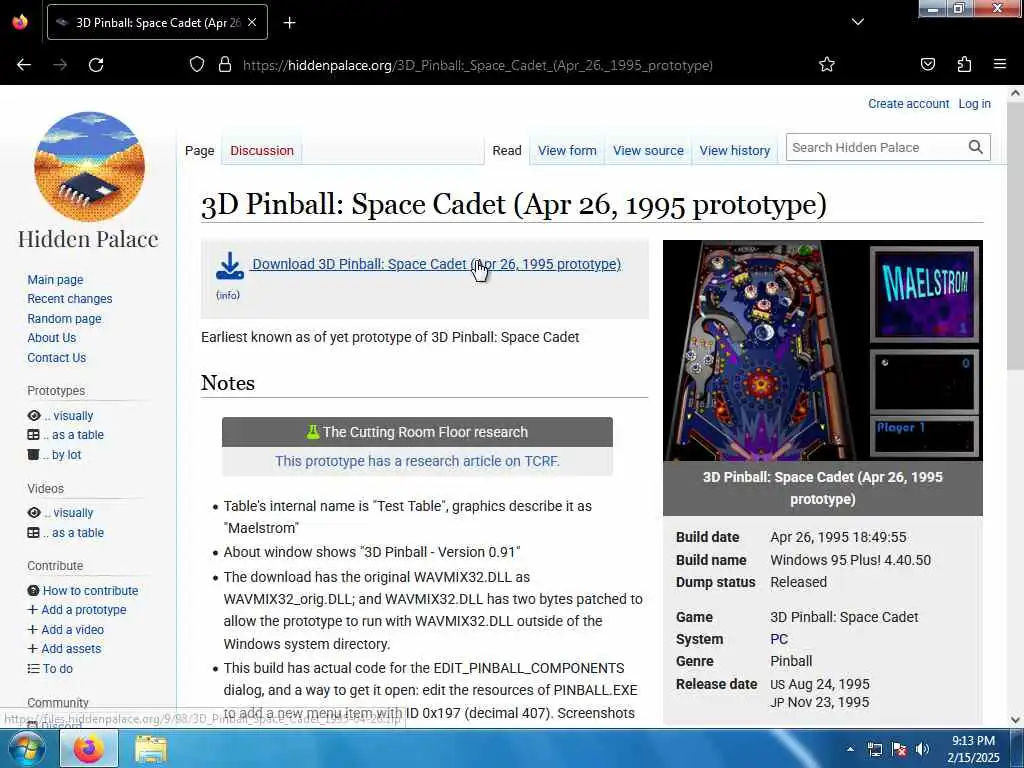
Task: Click the Firefox back arrow
Action: [24, 65]
